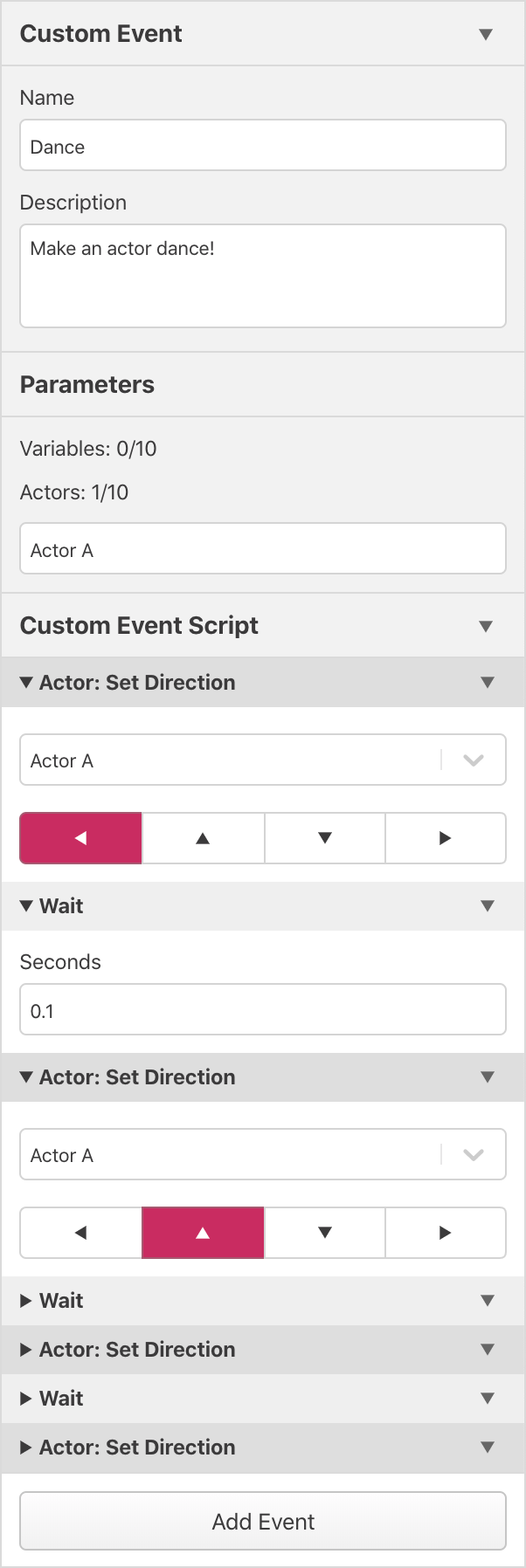Pick right arrow in first Set Direction event
This screenshot has width=526, height=1568.
445,838
